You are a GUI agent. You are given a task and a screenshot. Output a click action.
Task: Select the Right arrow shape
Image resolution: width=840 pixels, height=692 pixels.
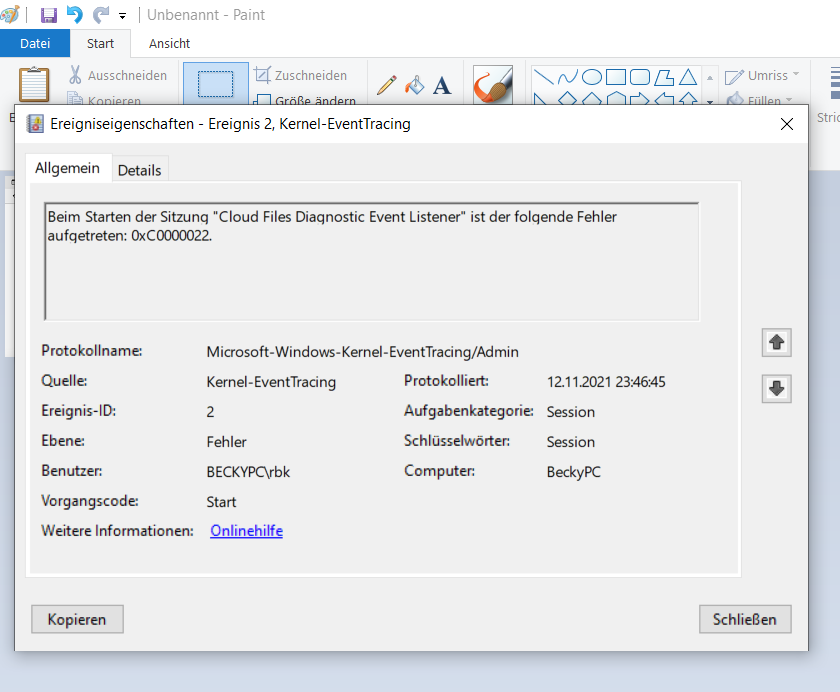pyautogui.click(x=640, y=99)
